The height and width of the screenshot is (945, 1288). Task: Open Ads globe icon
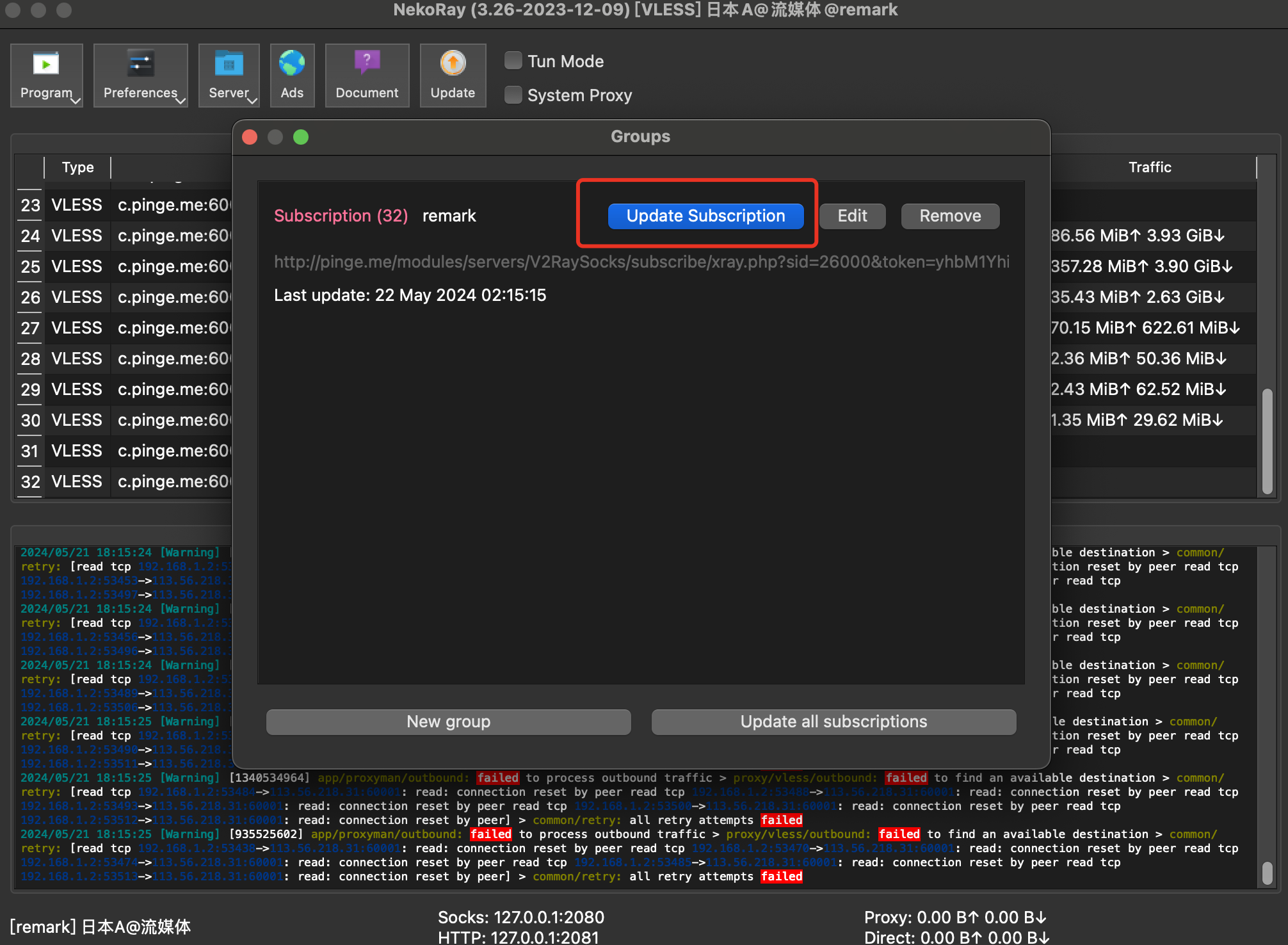(292, 64)
